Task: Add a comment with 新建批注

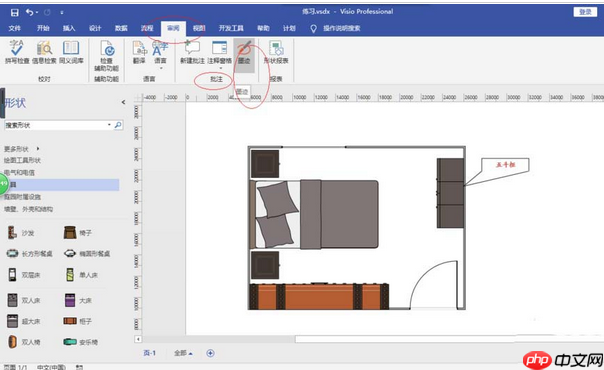Action: pyautogui.click(x=192, y=52)
